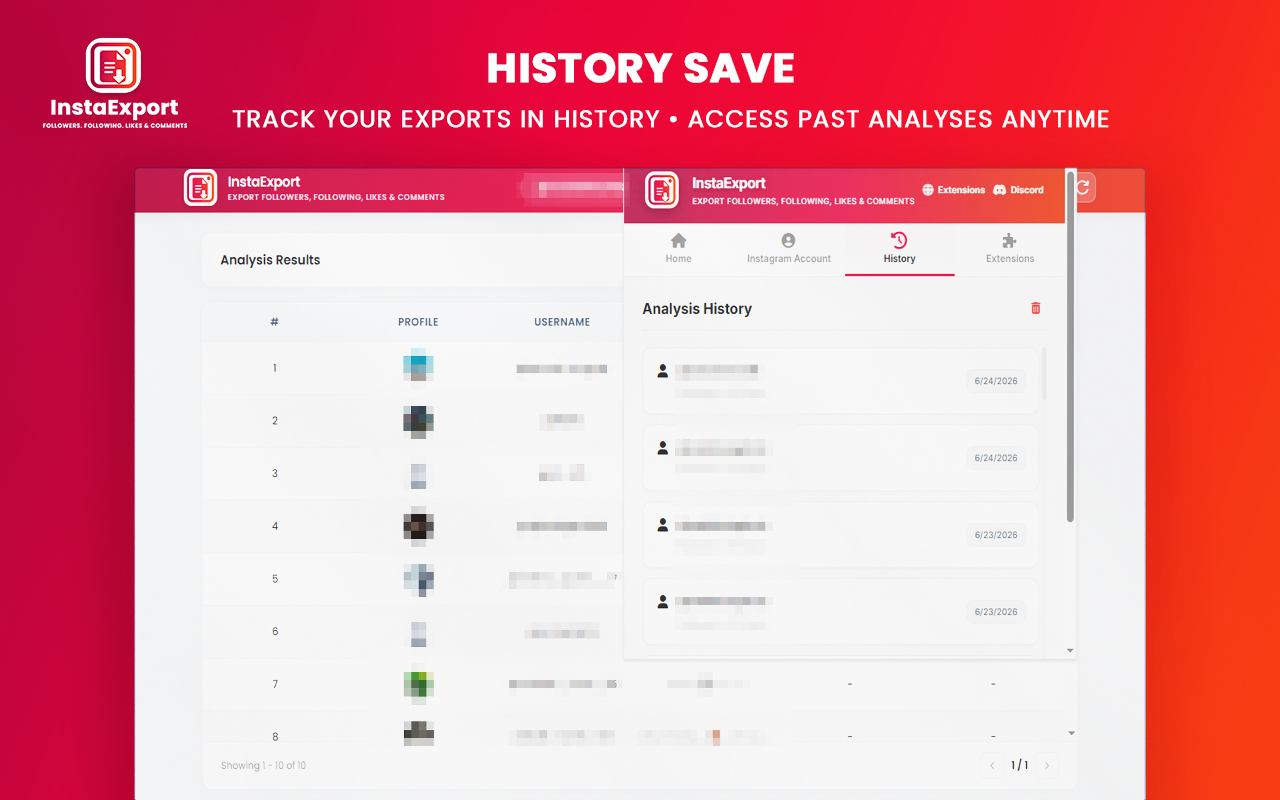Click the "Showing 1 - 10 of 10" text
The width and height of the screenshot is (1280, 800).
click(263, 766)
